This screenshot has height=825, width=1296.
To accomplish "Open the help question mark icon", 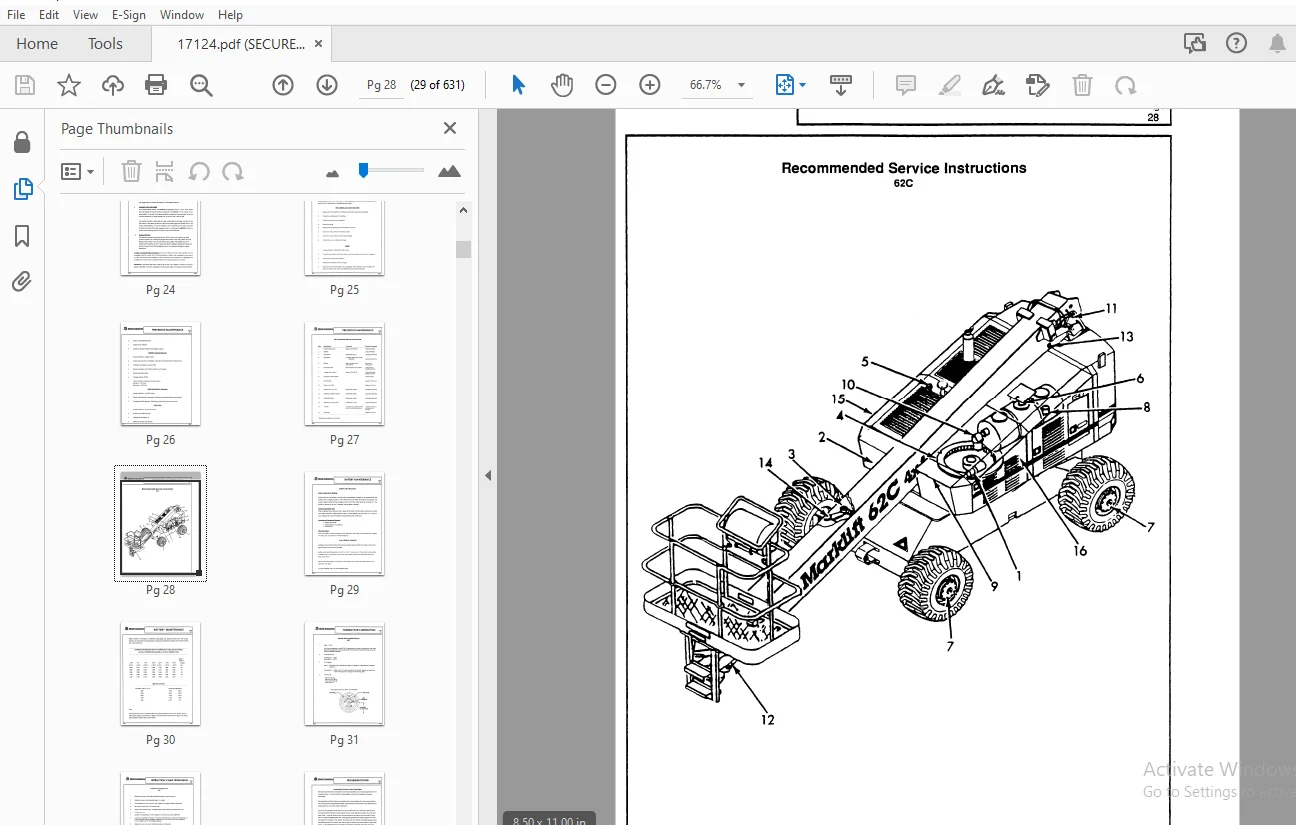I will (1236, 43).
